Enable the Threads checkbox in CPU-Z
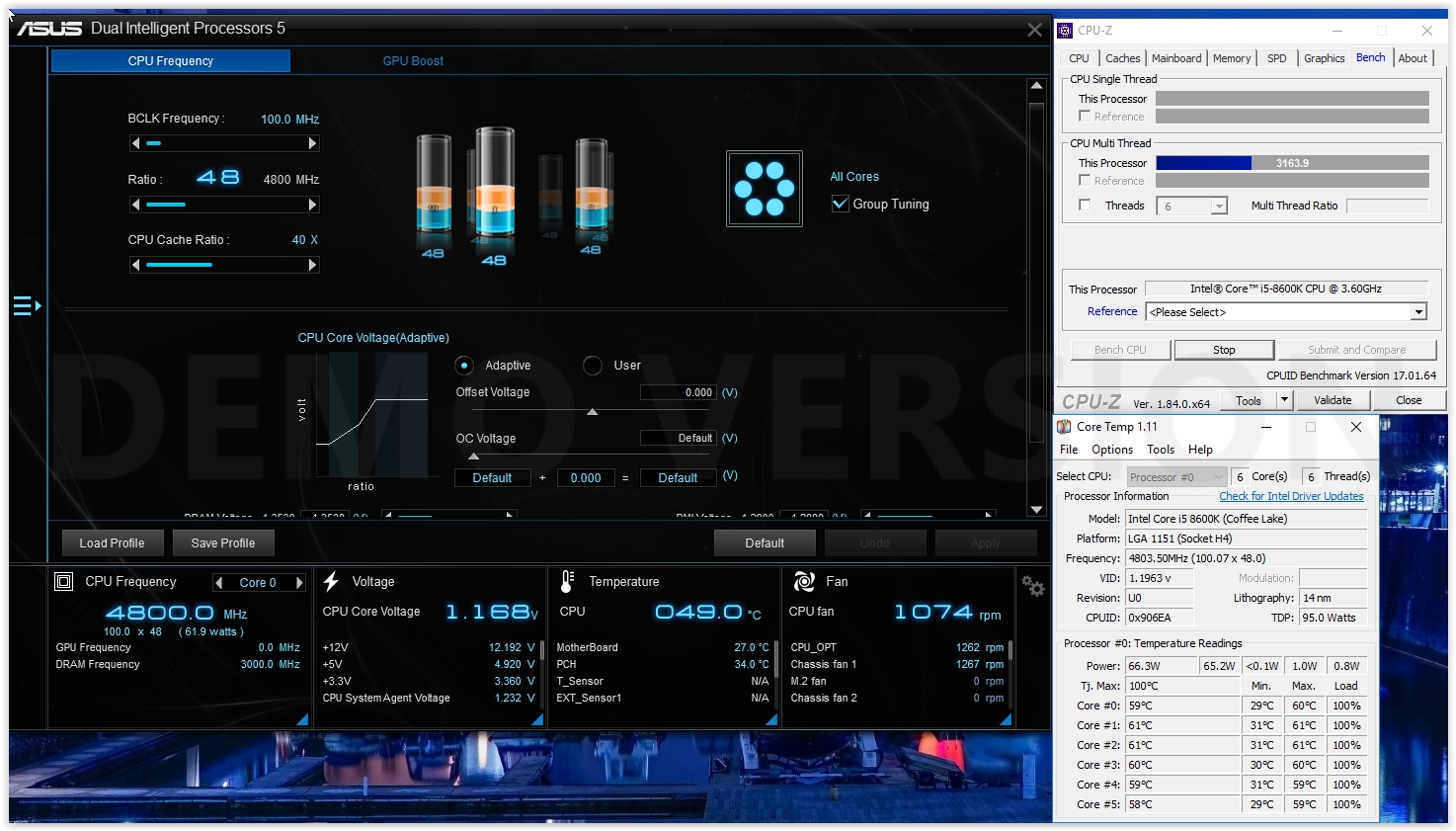Screen dimensions: 1456x831 pyautogui.click(x=1085, y=206)
